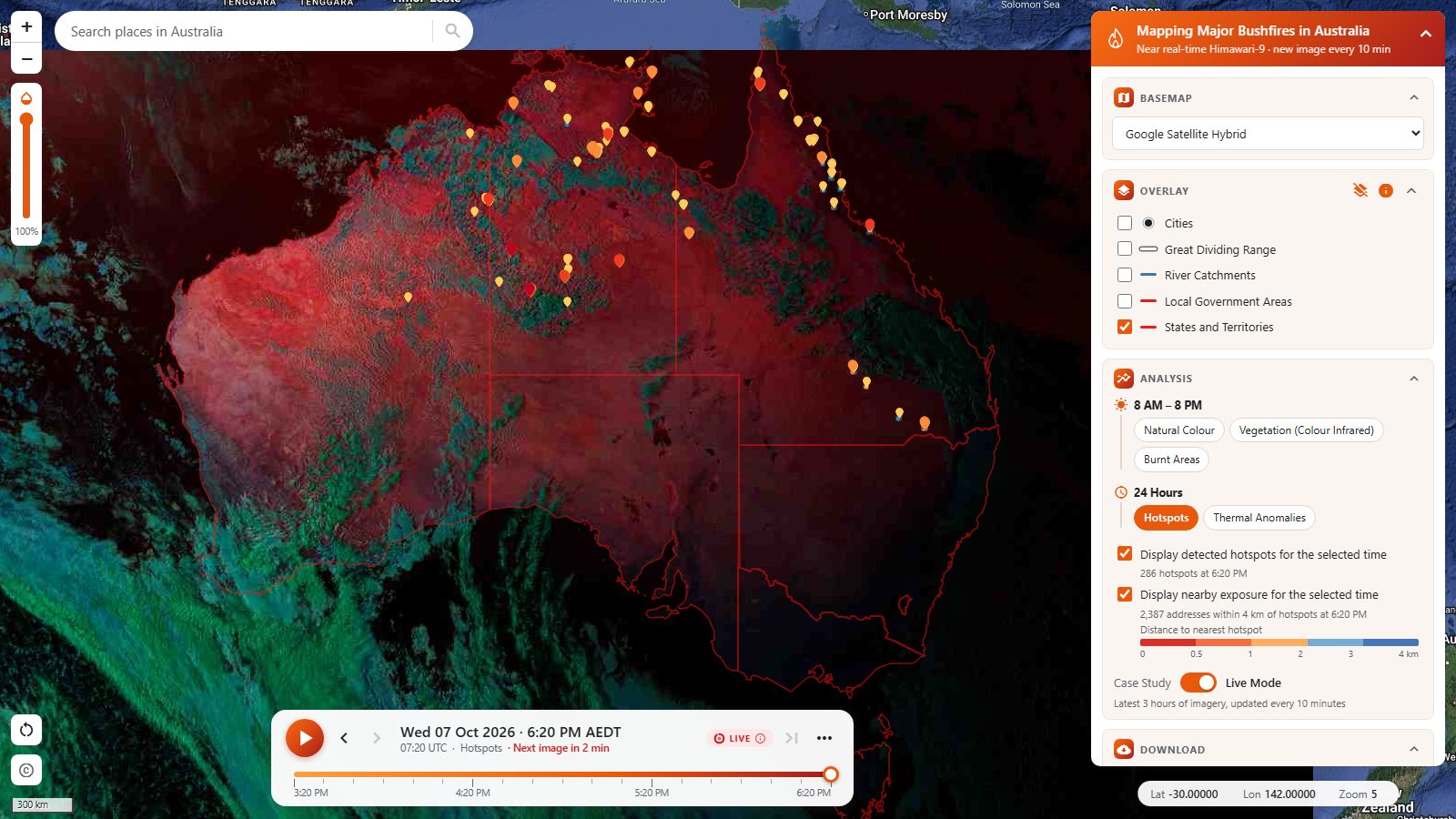Image resolution: width=1456 pixels, height=819 pixels.
Task: Click the 'Next image in 2 min' text
Action: tap(561, 748)
